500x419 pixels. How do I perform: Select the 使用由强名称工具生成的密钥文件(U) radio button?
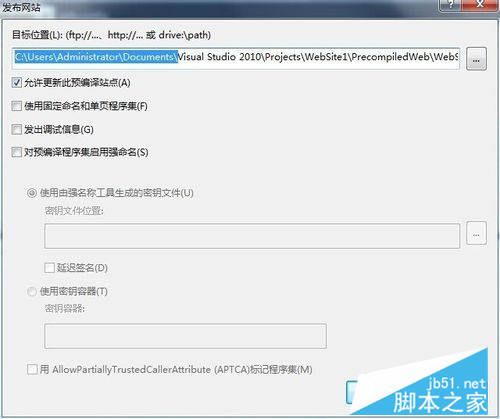point(32,193)
